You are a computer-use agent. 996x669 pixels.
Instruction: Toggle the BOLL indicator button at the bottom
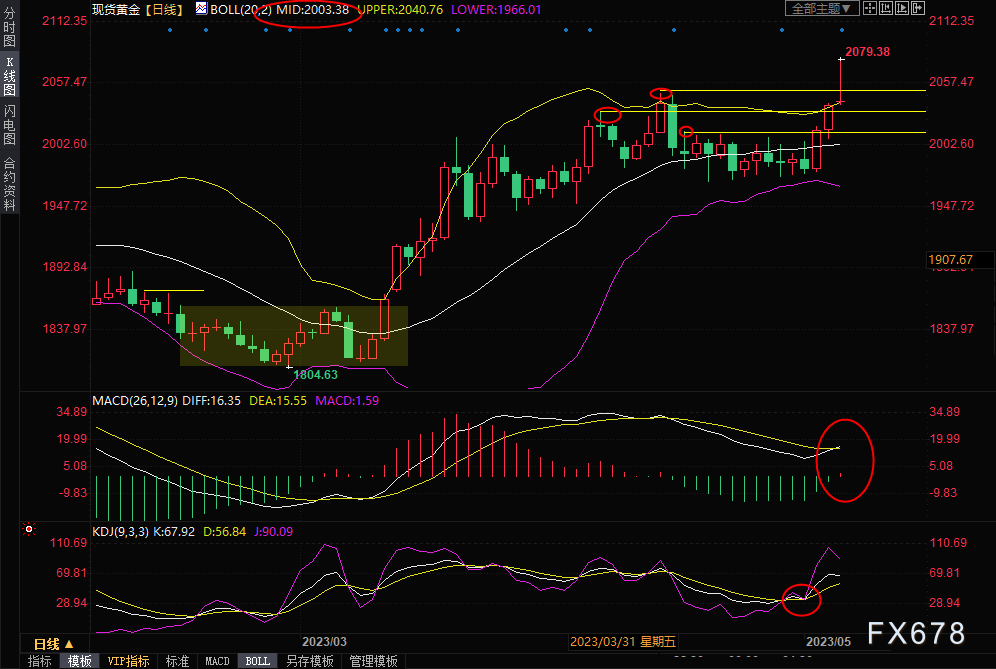click(x=257, y=661)
